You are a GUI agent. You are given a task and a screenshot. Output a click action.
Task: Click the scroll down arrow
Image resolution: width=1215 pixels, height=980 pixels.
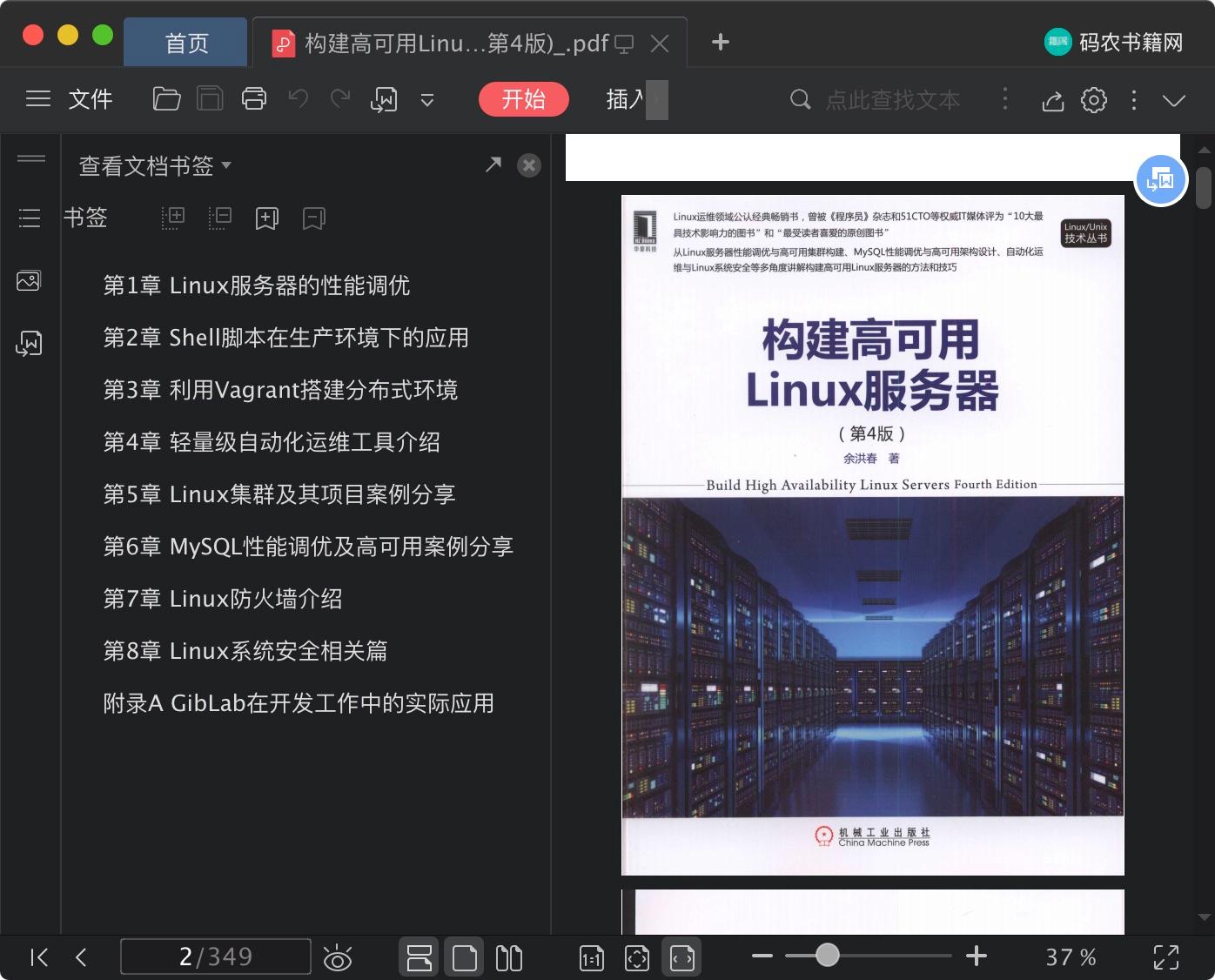[1205, 917]
